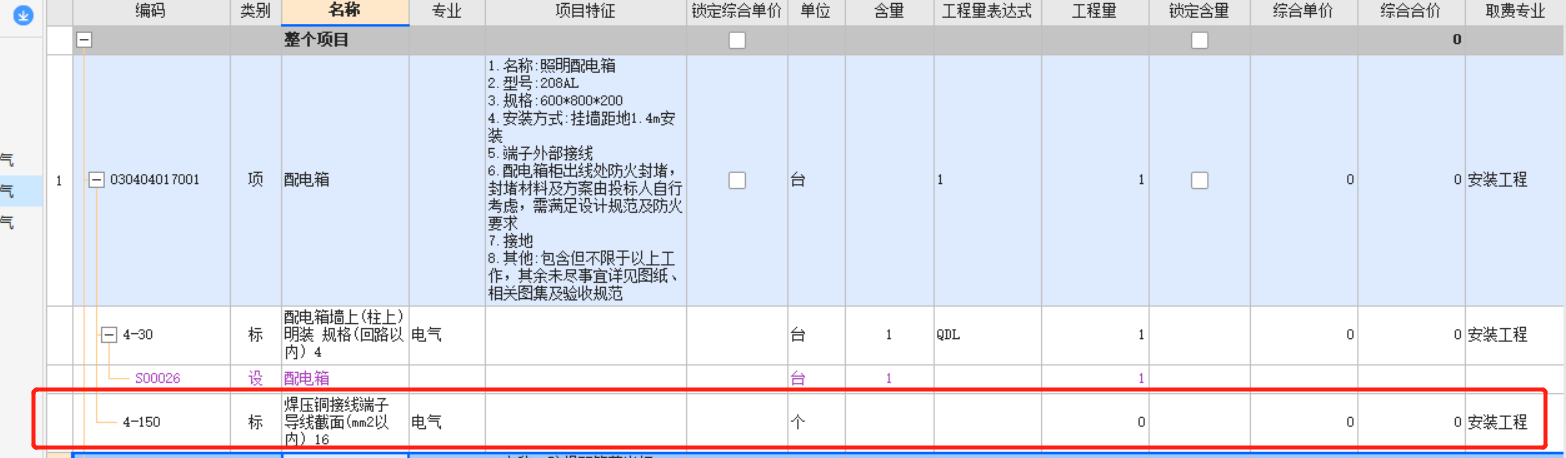Select the 单位 column header
The height and width of the screenshot is (458, 1566).
(815, 12)
